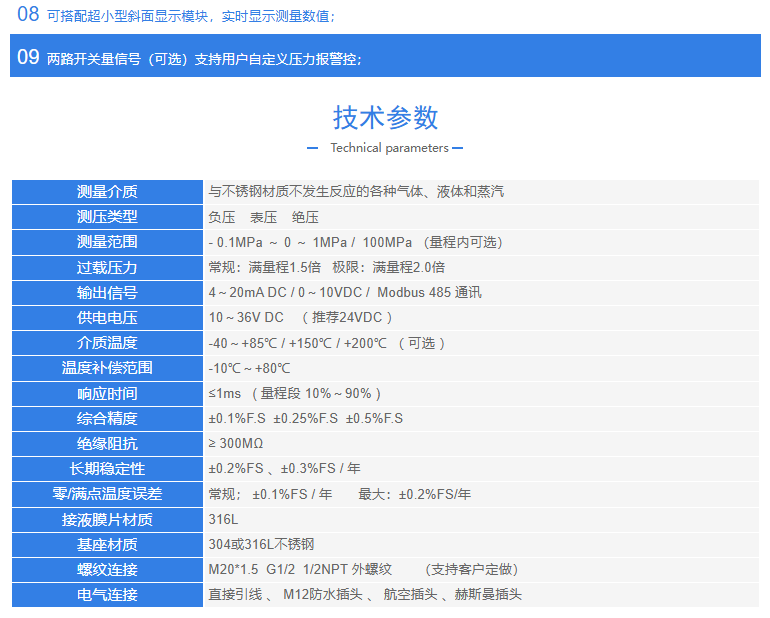Select the 测压类型 header cell

click(107, 217)
